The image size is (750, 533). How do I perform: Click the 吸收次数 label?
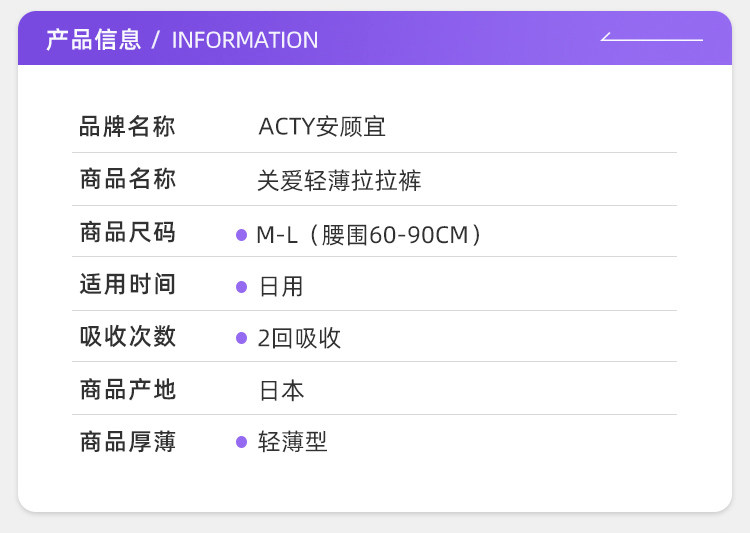click(127, 337)
